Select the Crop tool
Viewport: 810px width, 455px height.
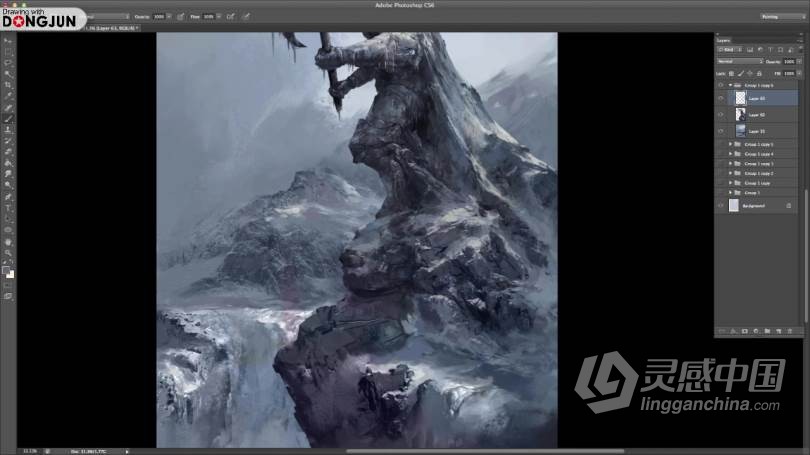coord(8,85)
